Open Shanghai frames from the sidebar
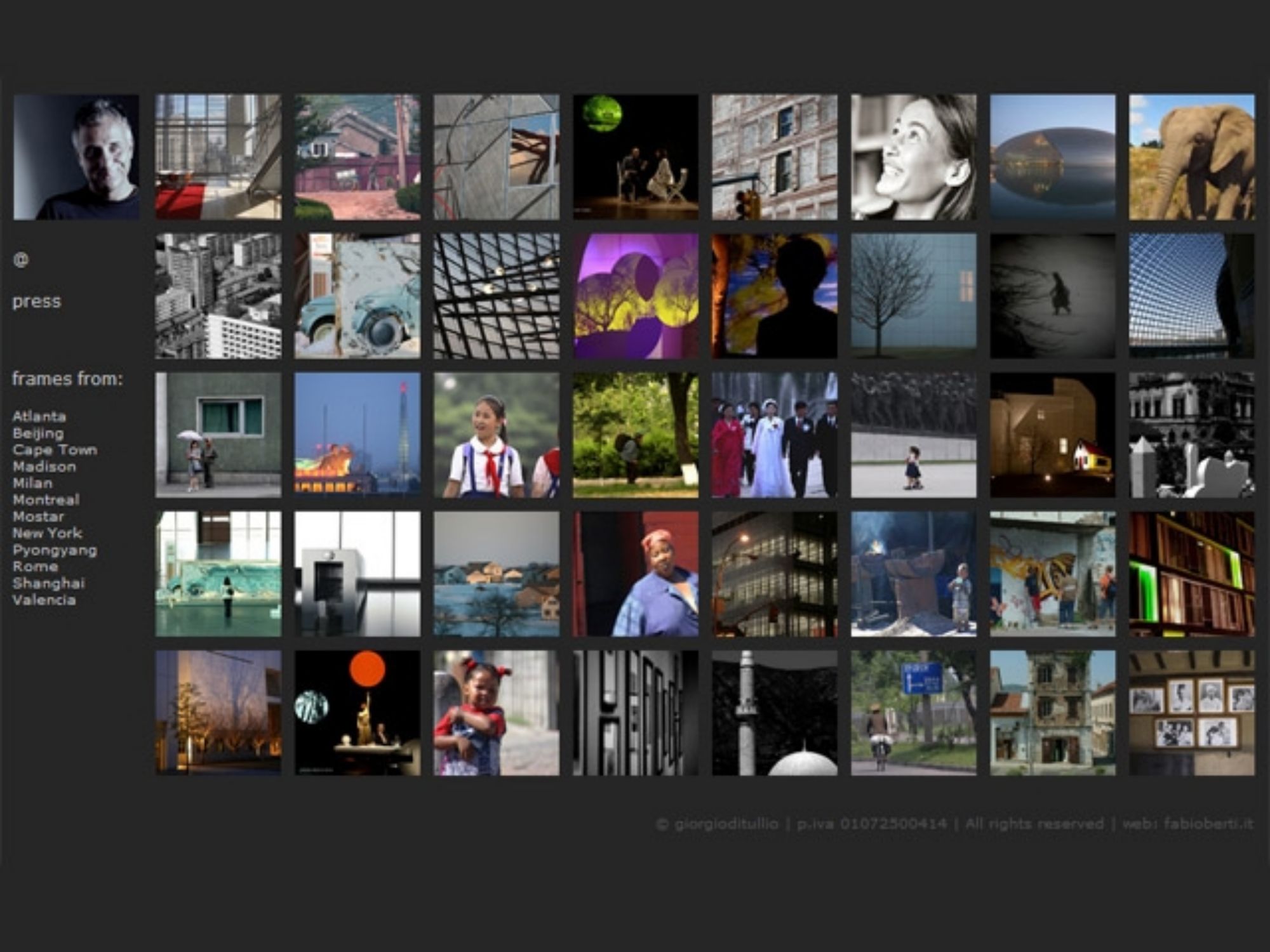1270x952 pixels. [x=48, y=583]
